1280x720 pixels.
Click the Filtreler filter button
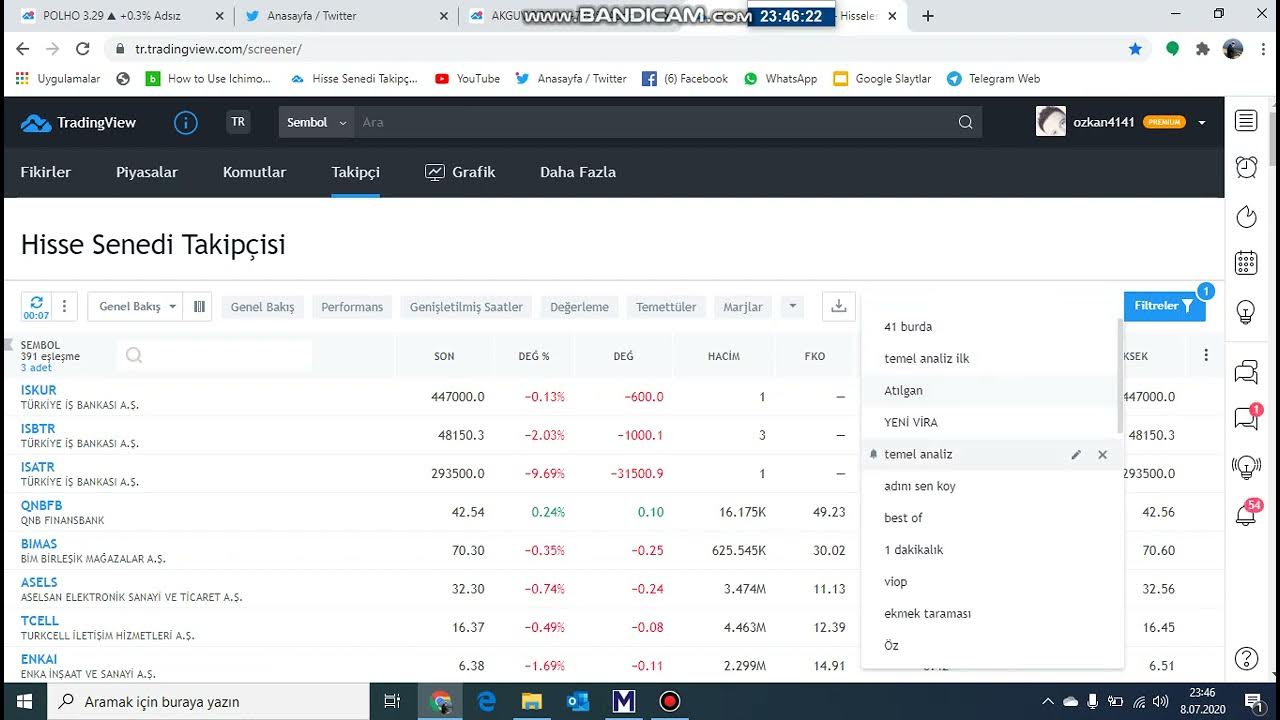tap(1165, 306)
